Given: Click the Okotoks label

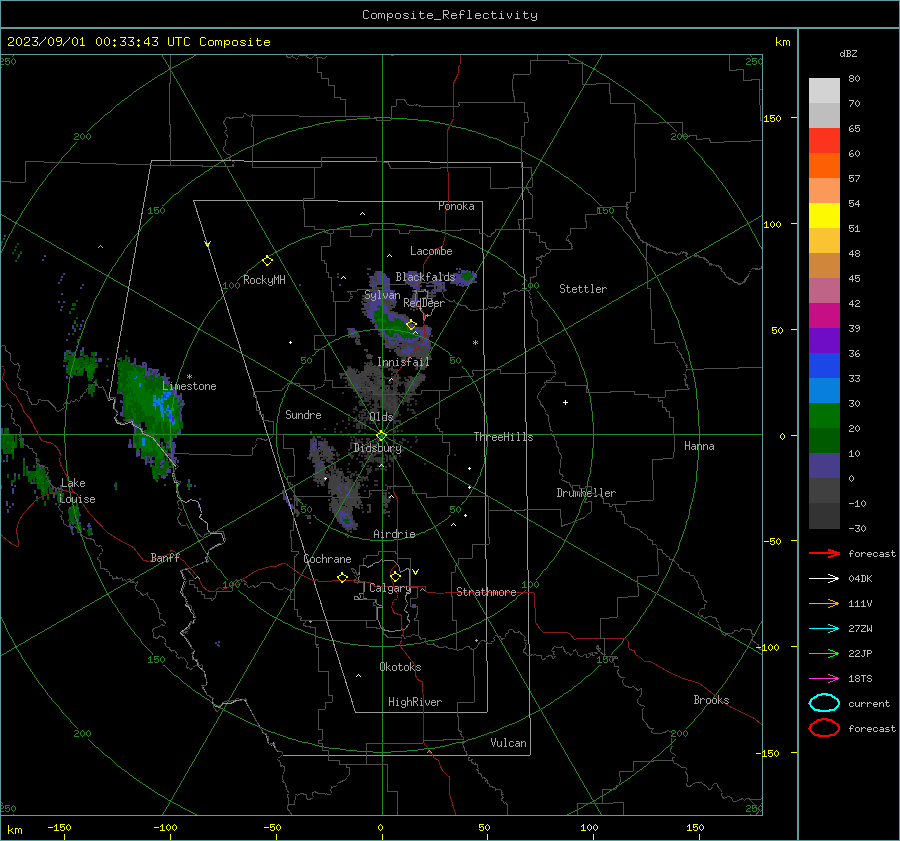Looking at the screenshot, I should [x=401, y=667].
